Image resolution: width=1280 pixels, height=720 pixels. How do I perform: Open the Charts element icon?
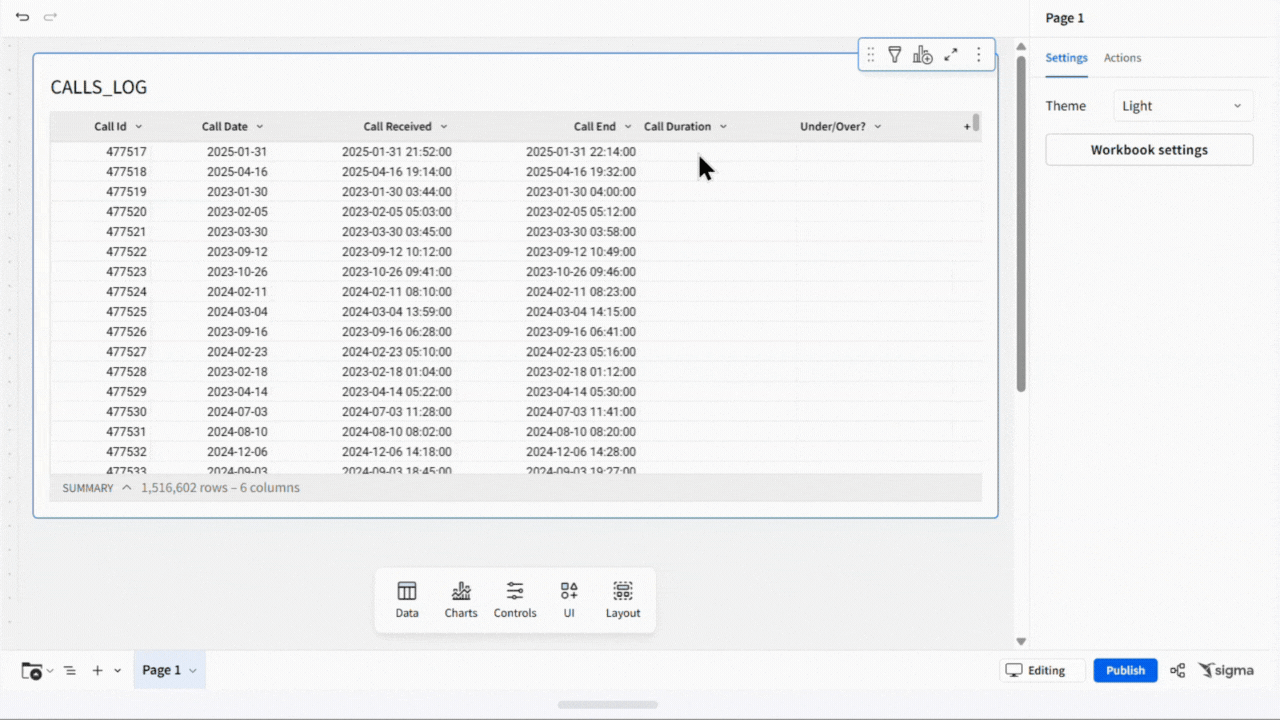tap(461, 600)
